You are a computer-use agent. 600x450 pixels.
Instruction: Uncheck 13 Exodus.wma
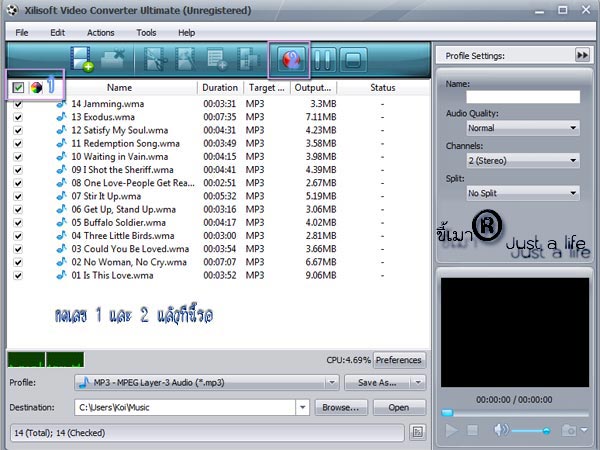click(18, 117)
